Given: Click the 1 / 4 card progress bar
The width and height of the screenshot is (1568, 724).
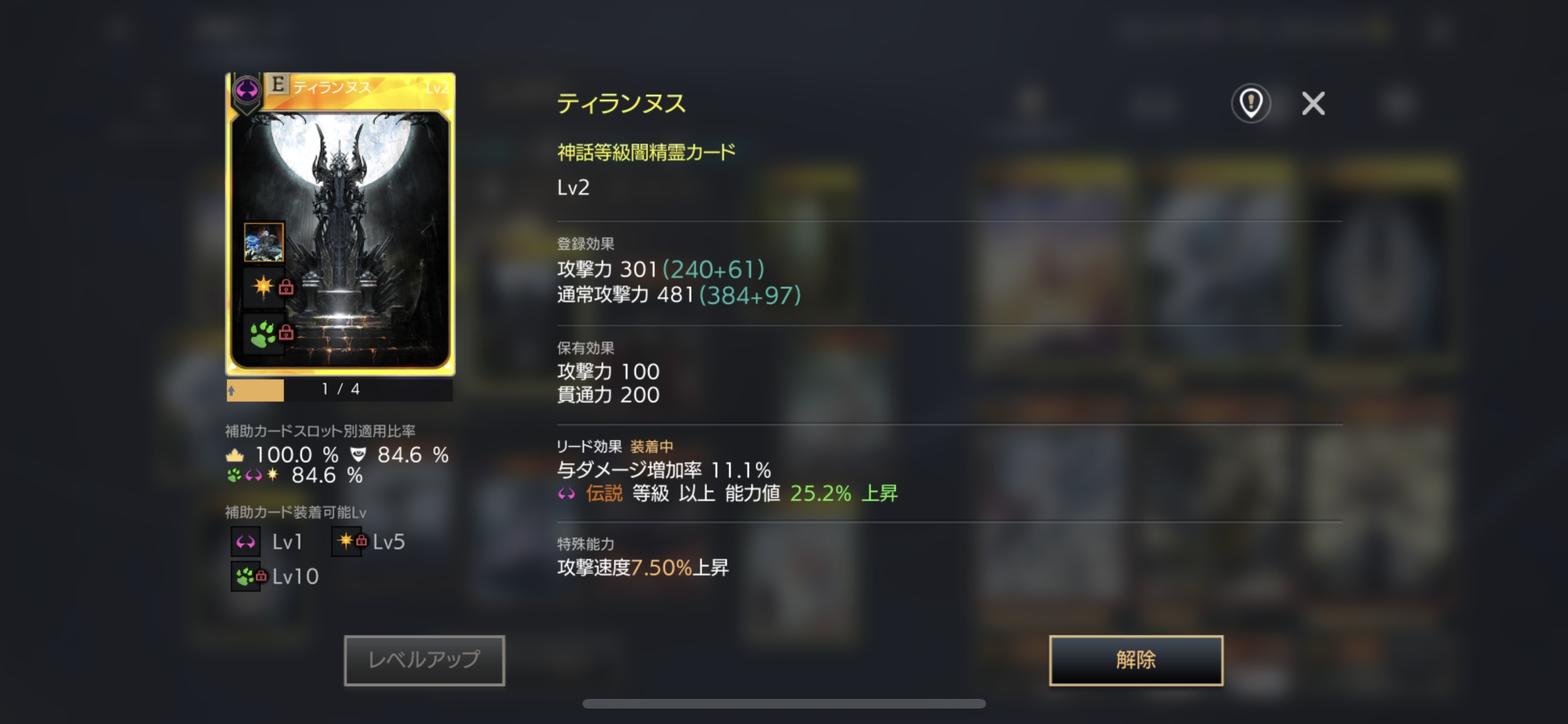Looking at the screenshot, I should tap(340, 389).
